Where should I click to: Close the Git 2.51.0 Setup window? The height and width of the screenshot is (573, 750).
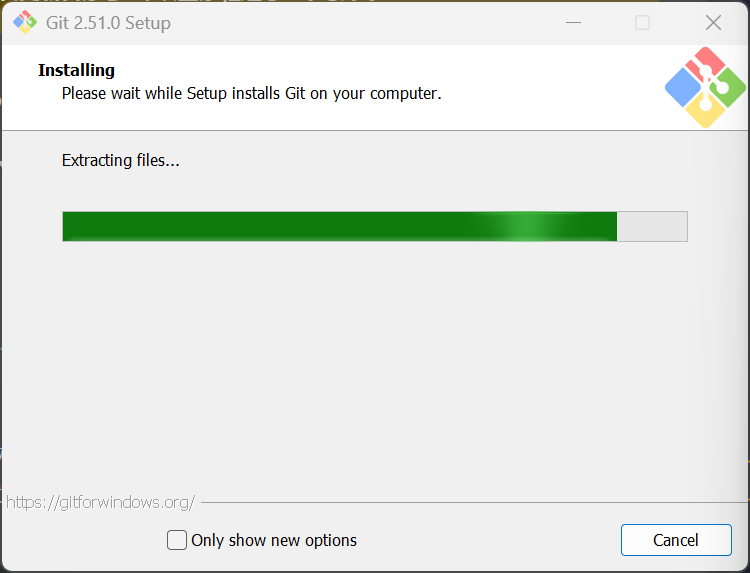click(713, 22)
